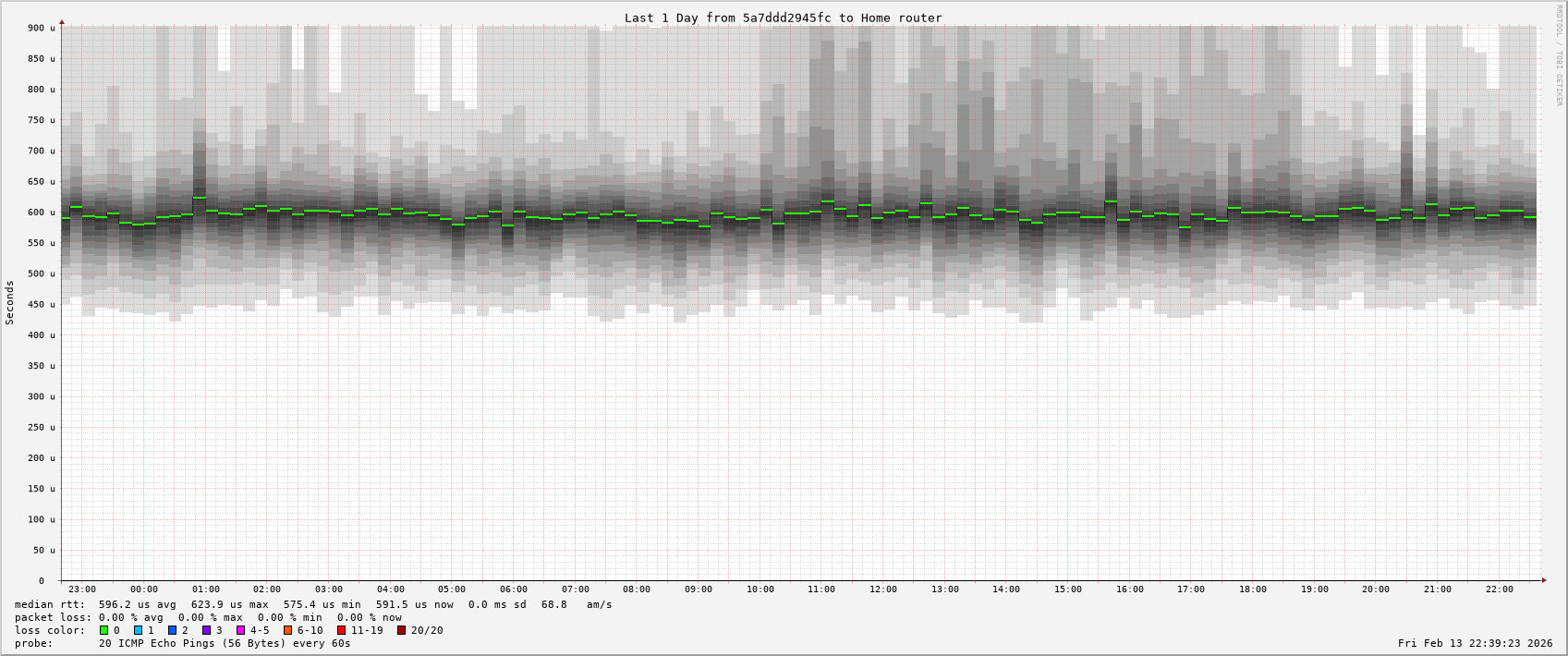1568x656 pixels.
Task: Click the magenta loss swatch for 4-5
Action: pos(241,631)
